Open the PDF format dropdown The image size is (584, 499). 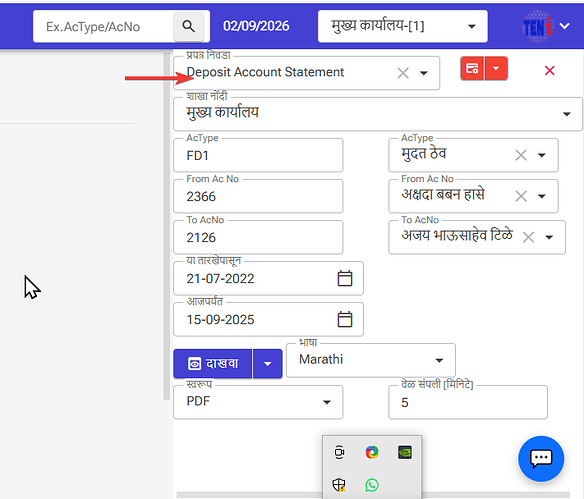pos(327,402)
